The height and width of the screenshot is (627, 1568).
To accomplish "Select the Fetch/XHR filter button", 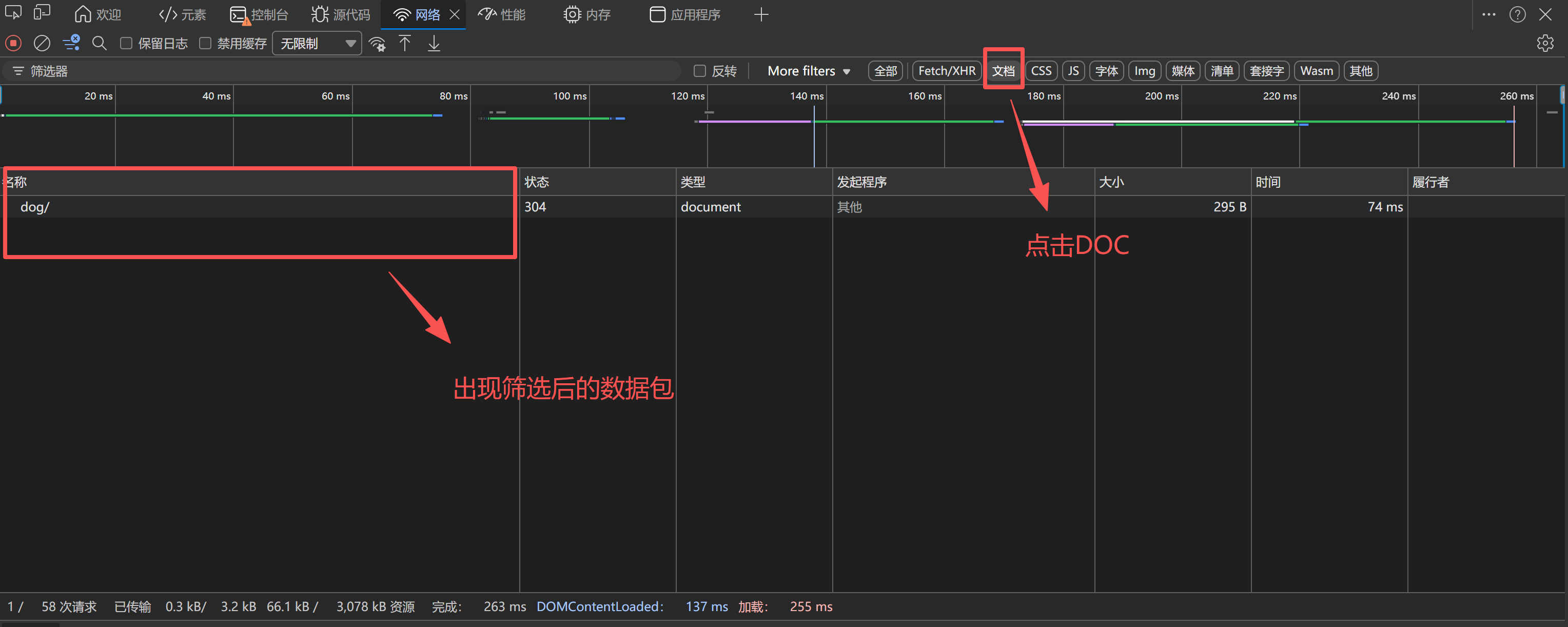I will pyautogui.click(x=947, y=71).
